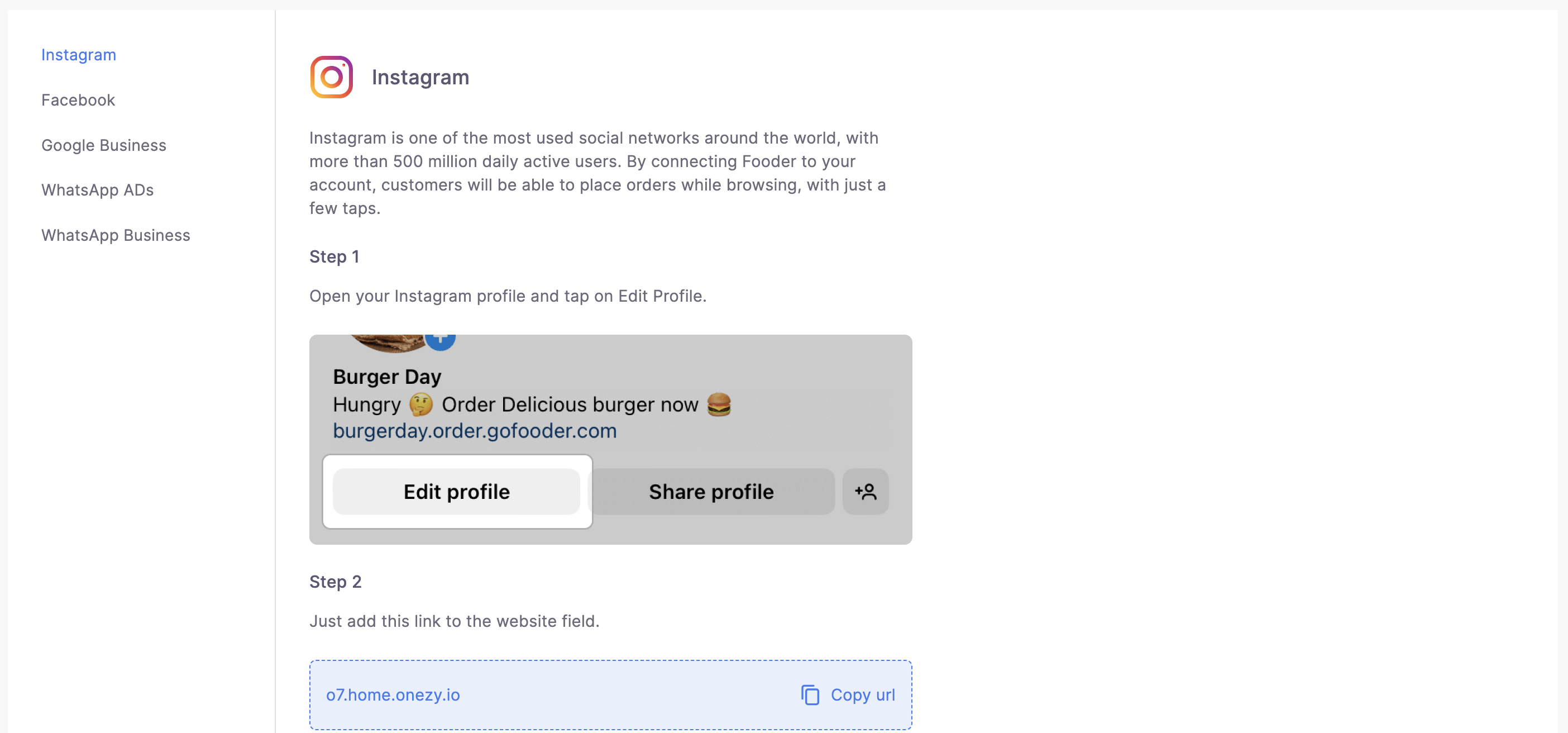Click the Instagram page heading title
Screen dimensions: 1568x733
pyautogui.click(x=420, y=77)
